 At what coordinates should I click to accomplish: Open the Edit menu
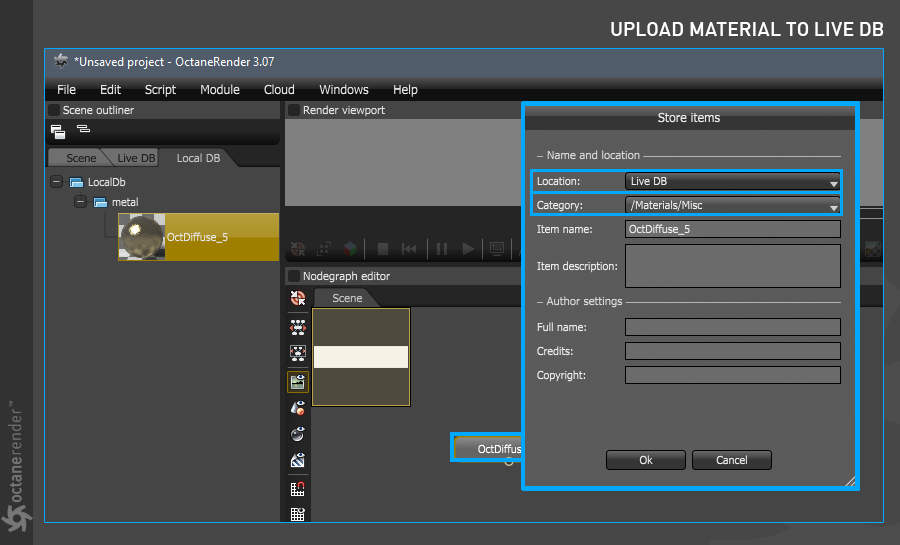click(110, 89)
